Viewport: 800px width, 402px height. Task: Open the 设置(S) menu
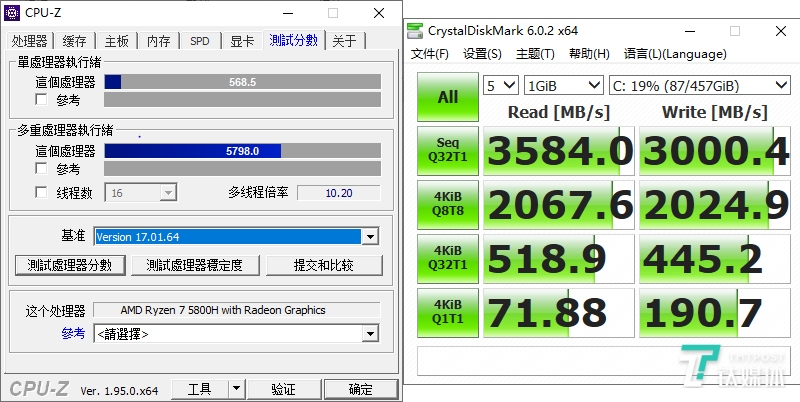(482, 54)
